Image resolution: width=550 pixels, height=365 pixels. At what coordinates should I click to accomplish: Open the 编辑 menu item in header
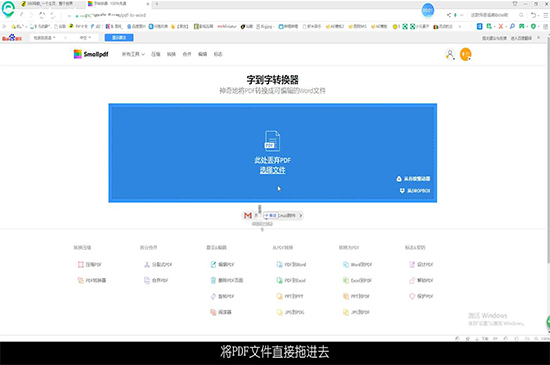[202, 54]
